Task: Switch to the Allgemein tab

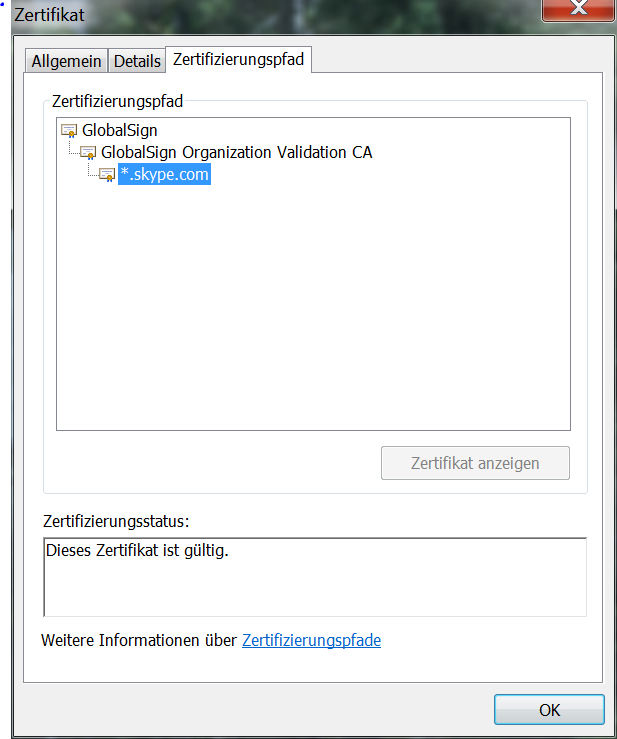Action: tap(66, 61)
